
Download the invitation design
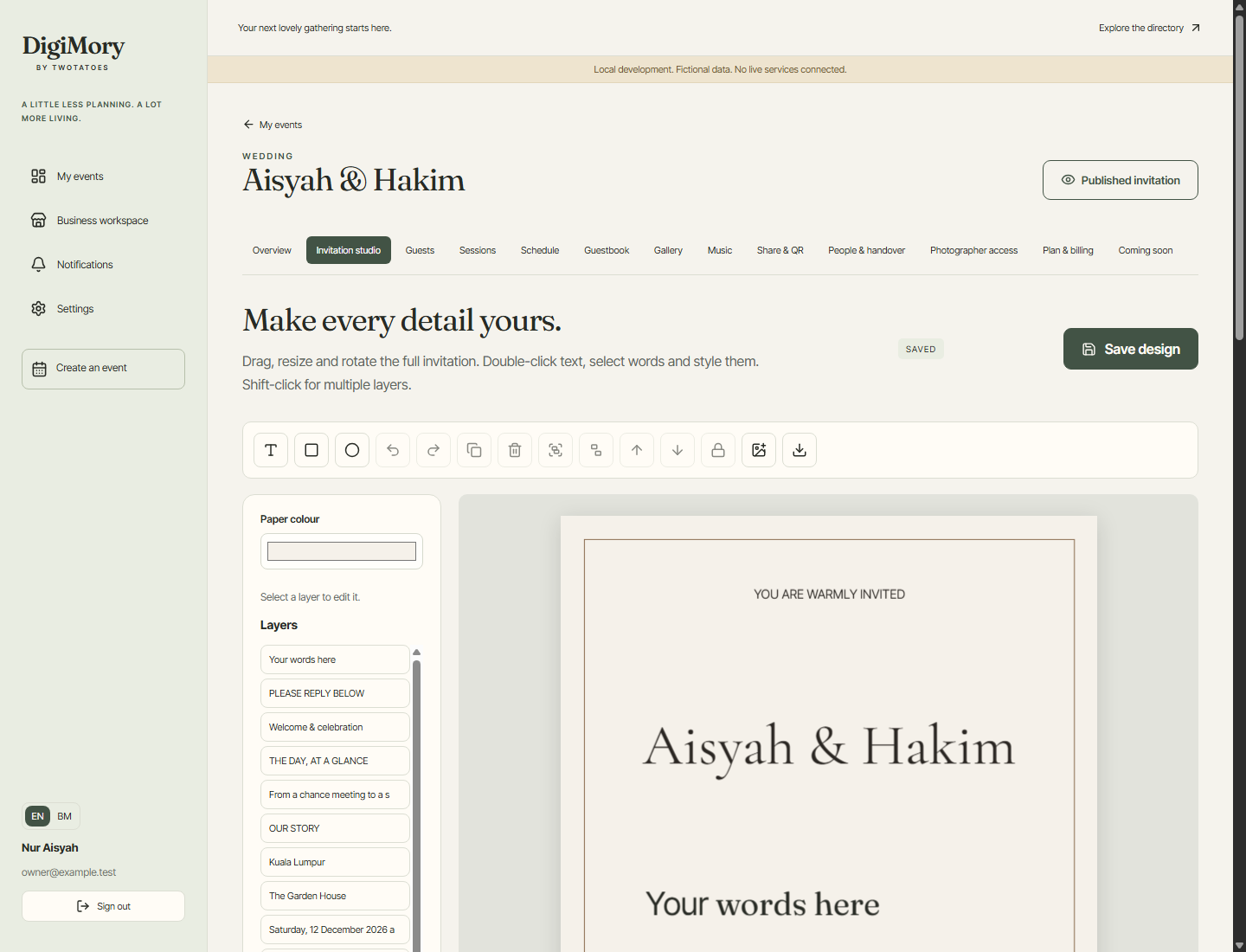(x=800, y=450)
